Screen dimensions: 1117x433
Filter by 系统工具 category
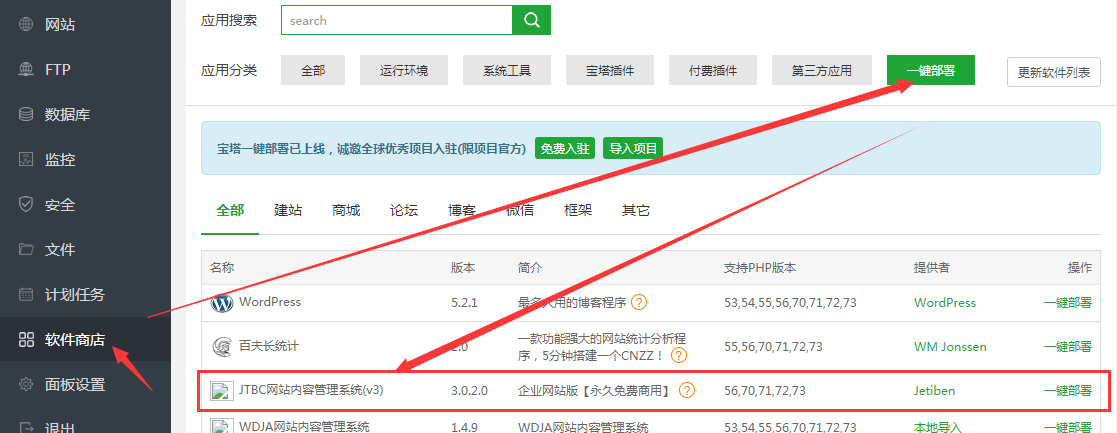(x=507, y=71)
